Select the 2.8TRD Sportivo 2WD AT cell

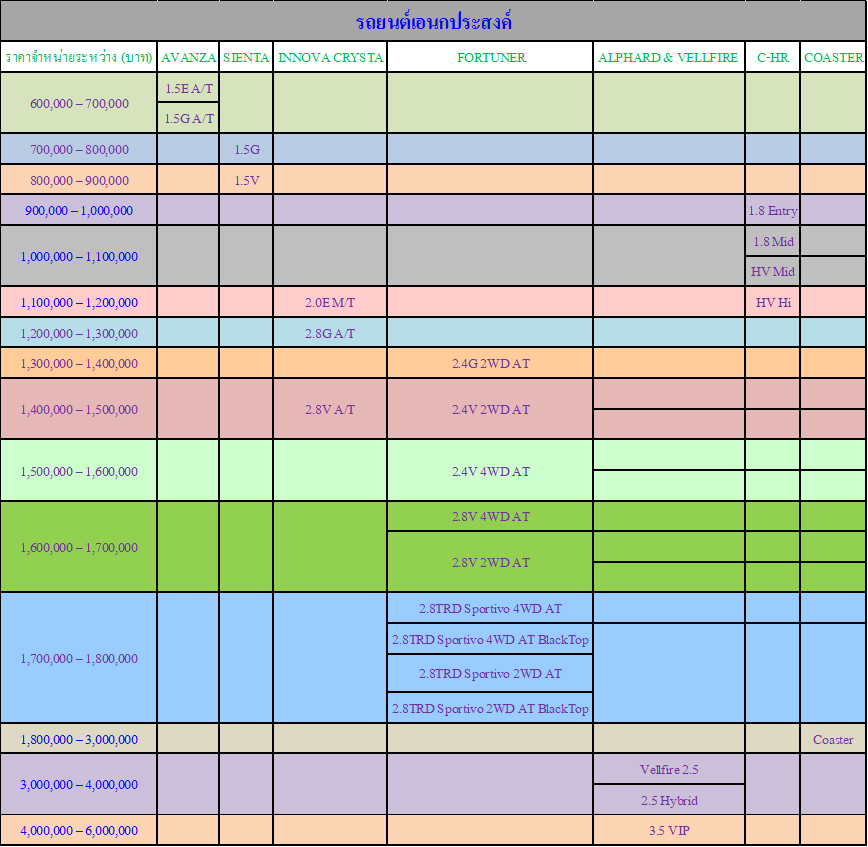(490, 673)
